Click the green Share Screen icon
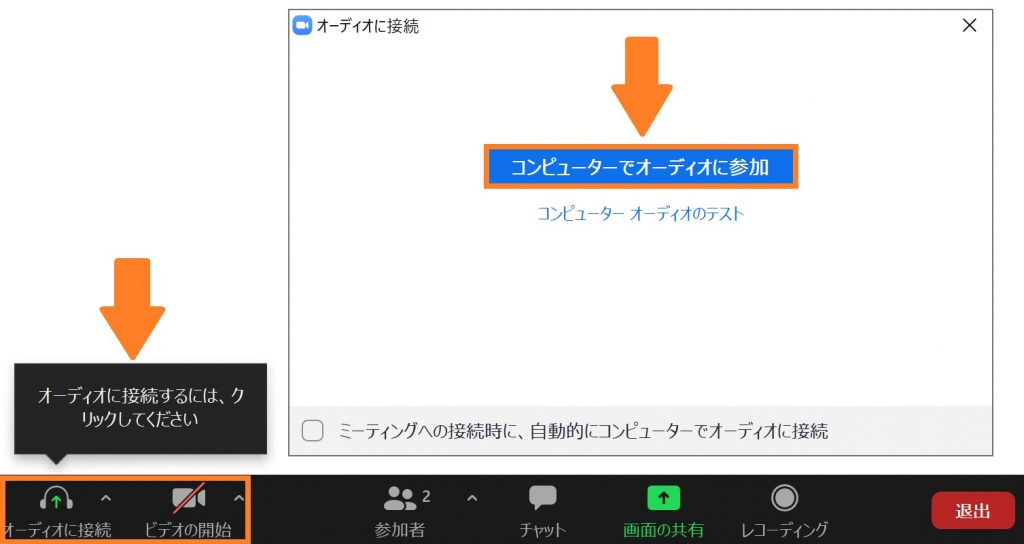The image size is (1024, 544). (x=664, y=498)
